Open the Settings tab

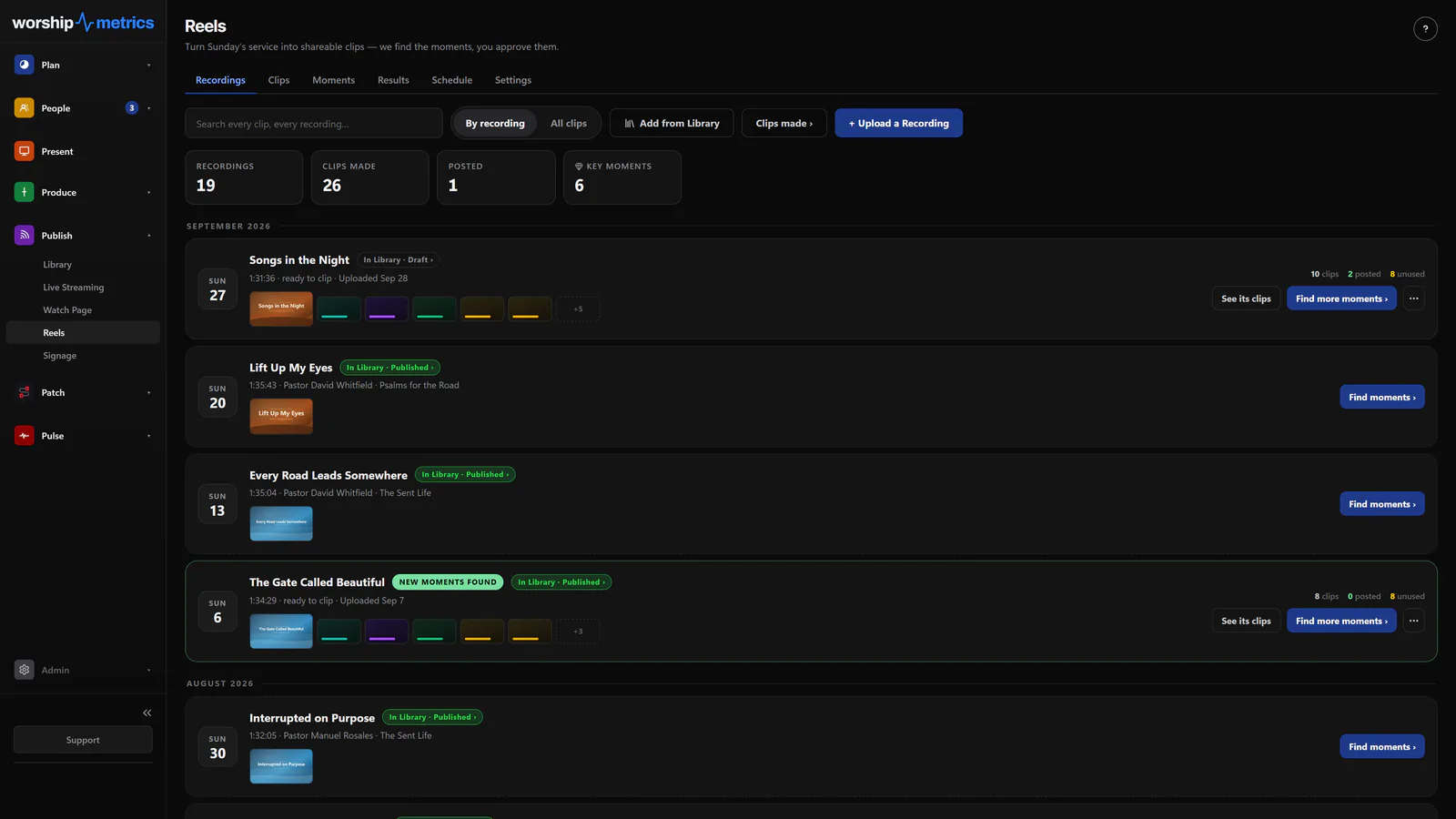pos(513,80)
